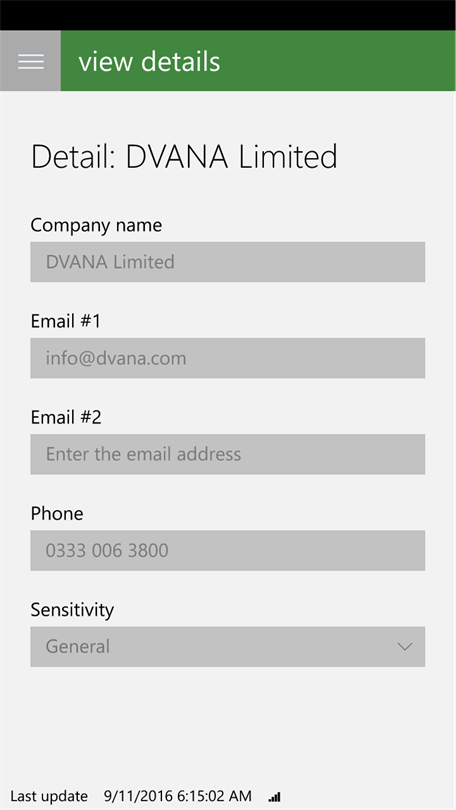Click the Company name label
Viewport: 456px width, 810px height.
click(x=96, y=225)
